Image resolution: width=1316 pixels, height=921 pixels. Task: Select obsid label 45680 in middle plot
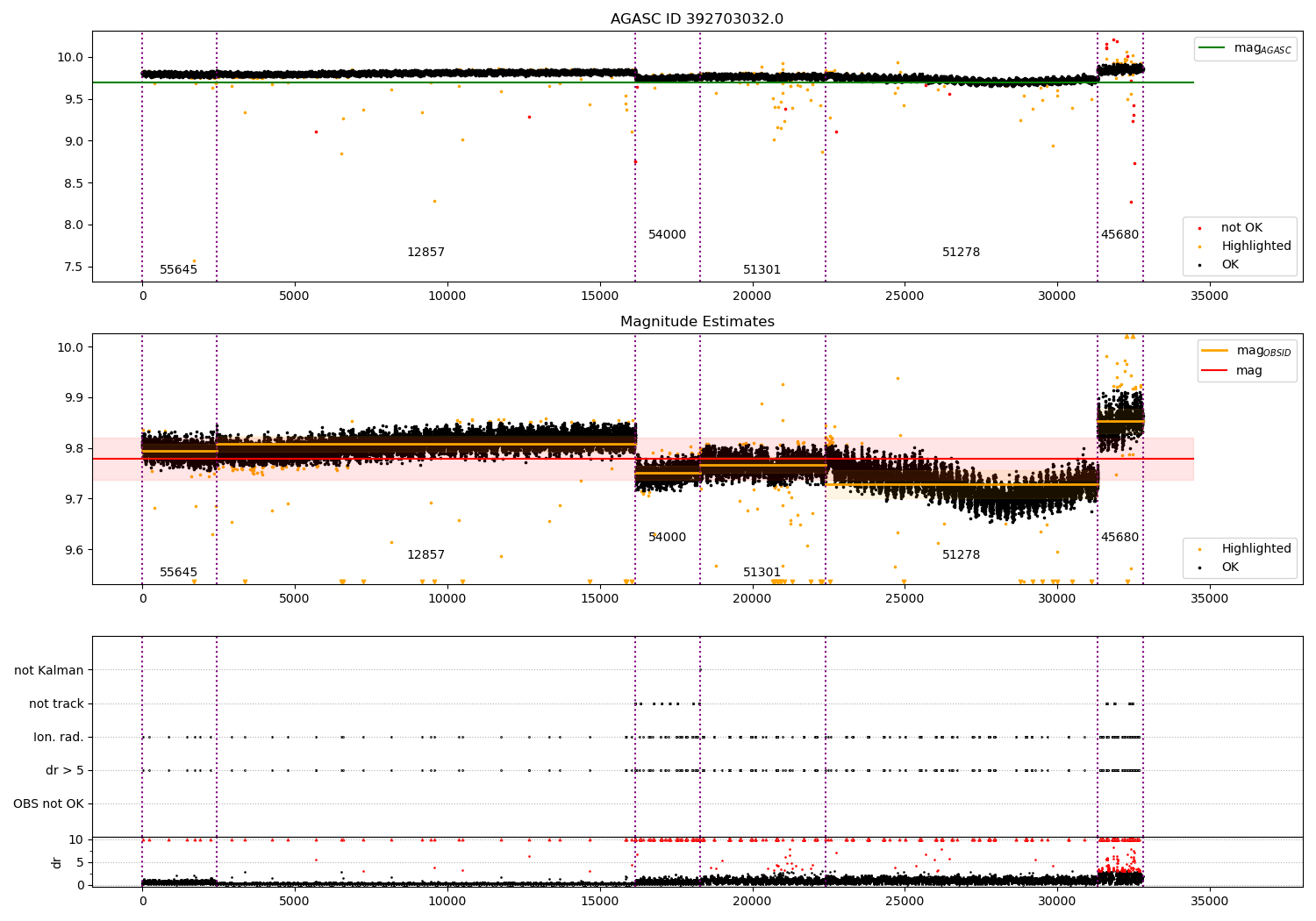[x=1119, y=538]
